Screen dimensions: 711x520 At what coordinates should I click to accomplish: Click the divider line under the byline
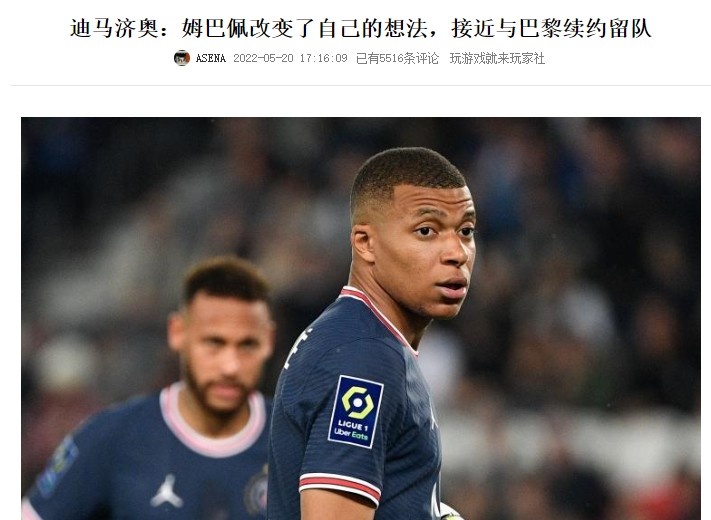(x=360, y=85)
